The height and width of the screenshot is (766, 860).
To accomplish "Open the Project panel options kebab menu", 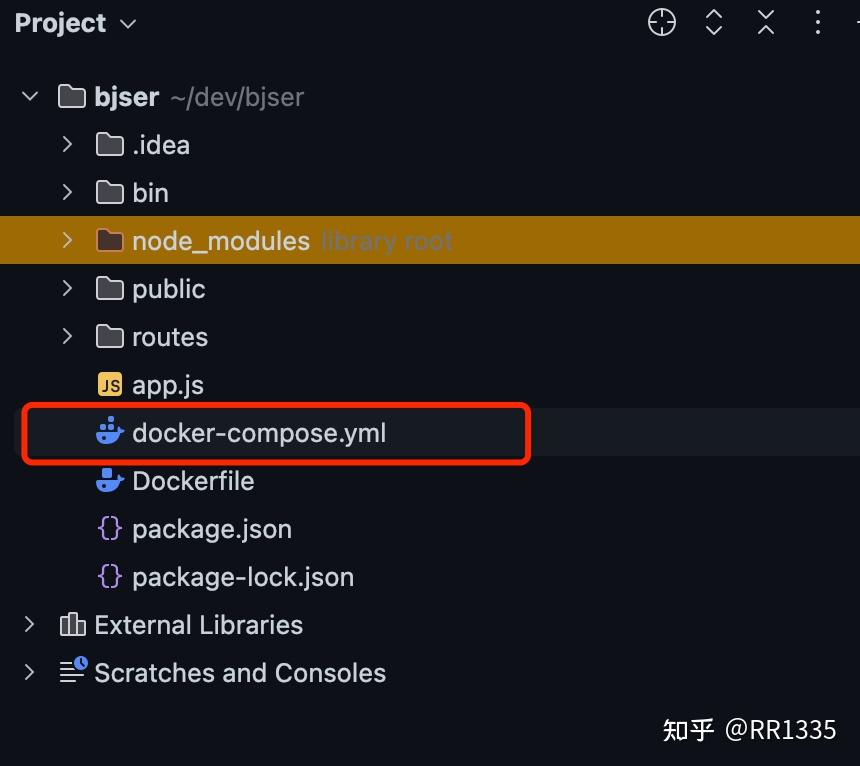I will pyautogui.click(x=817, y=22).
